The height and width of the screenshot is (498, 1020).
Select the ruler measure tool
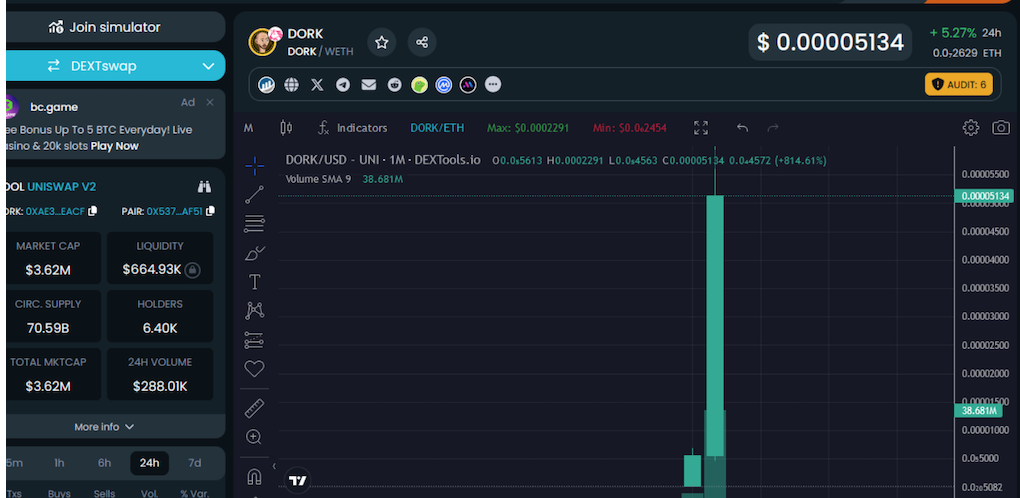(x=254, y=408)
